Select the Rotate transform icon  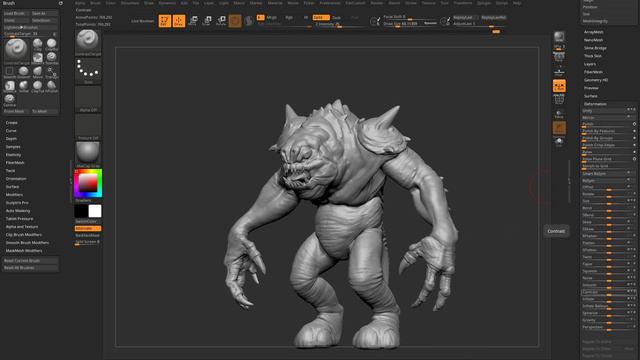point(221,21)
